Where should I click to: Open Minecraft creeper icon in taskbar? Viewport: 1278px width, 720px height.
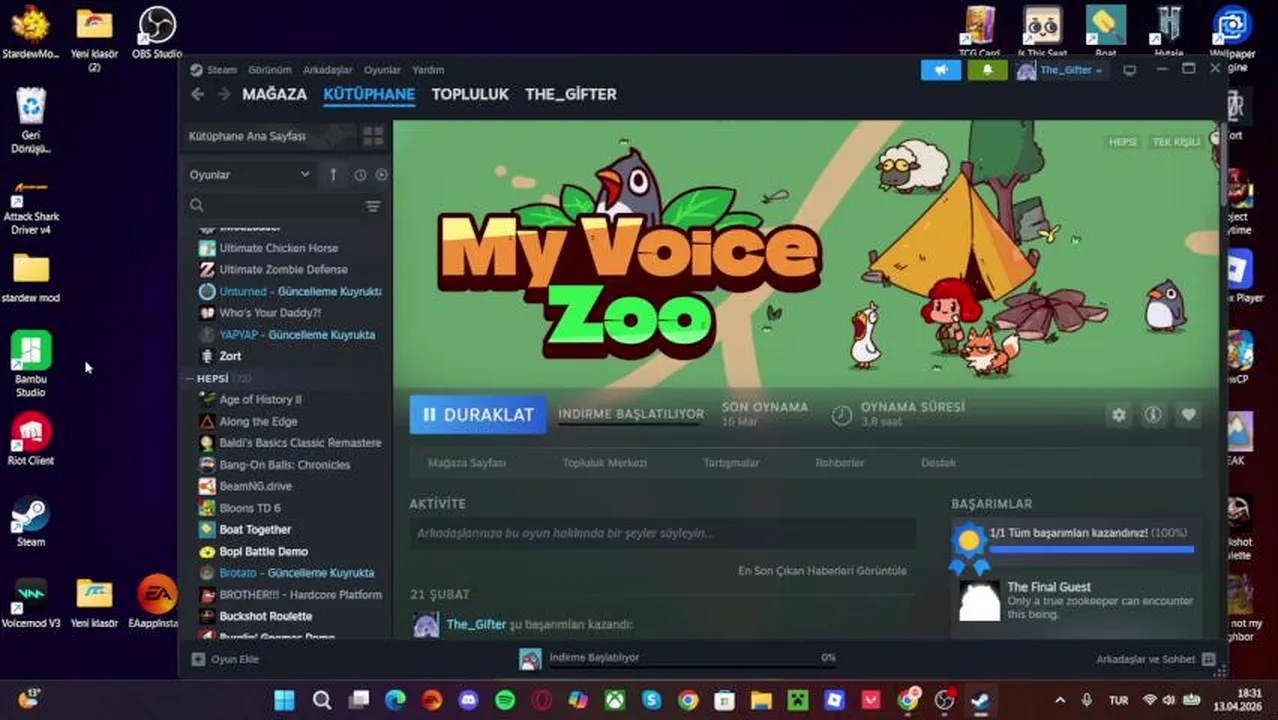pyautogui.click(x=798, y=700)
